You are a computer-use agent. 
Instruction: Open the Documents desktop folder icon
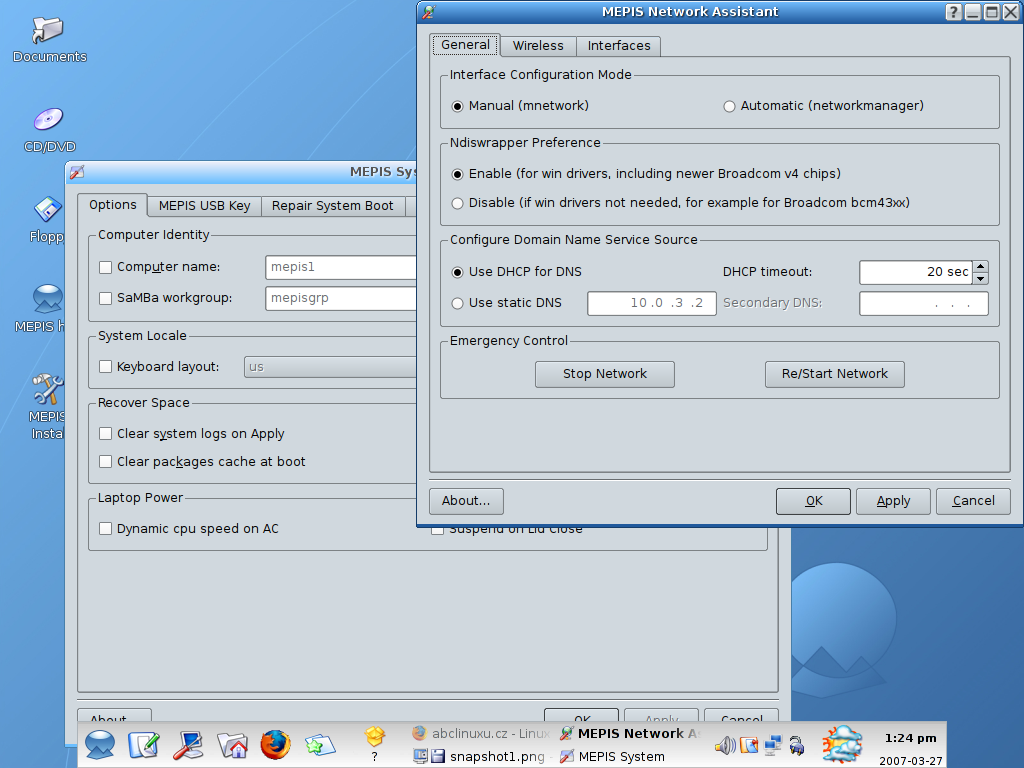pos(48,29)
